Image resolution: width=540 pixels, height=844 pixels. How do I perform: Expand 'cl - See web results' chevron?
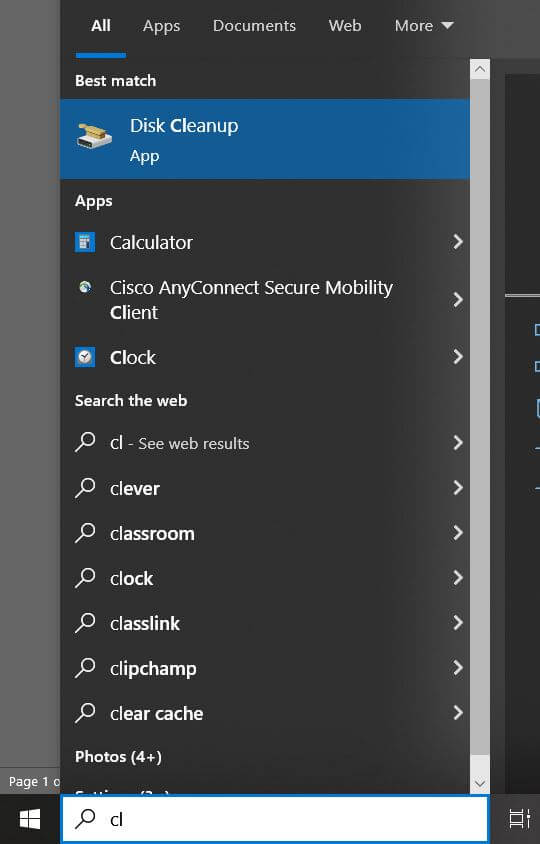click(458, 442)
